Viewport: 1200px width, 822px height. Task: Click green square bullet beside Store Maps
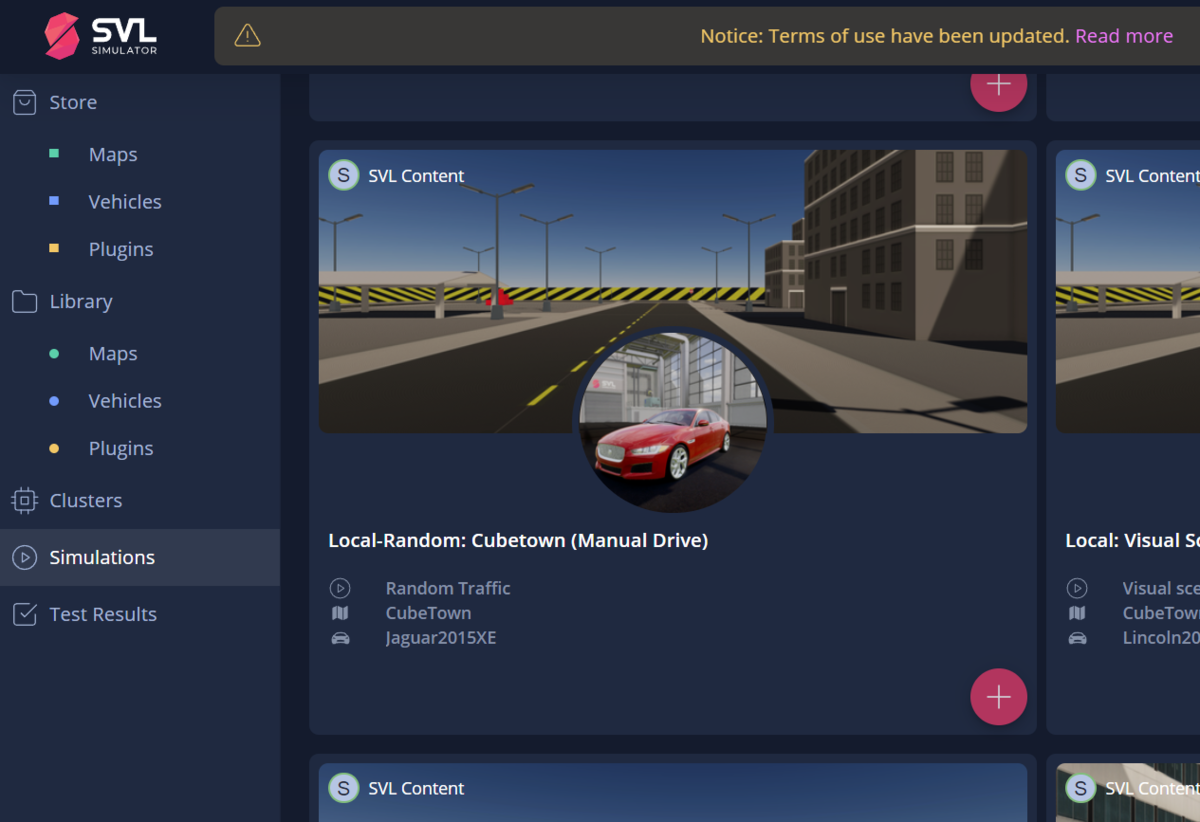coord(54,154)
